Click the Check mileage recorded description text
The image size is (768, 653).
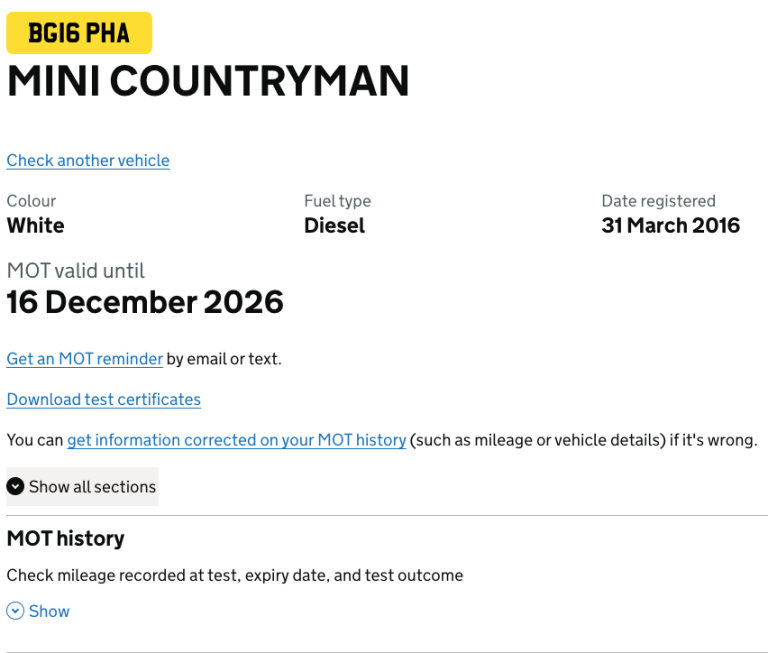(235, 575)
